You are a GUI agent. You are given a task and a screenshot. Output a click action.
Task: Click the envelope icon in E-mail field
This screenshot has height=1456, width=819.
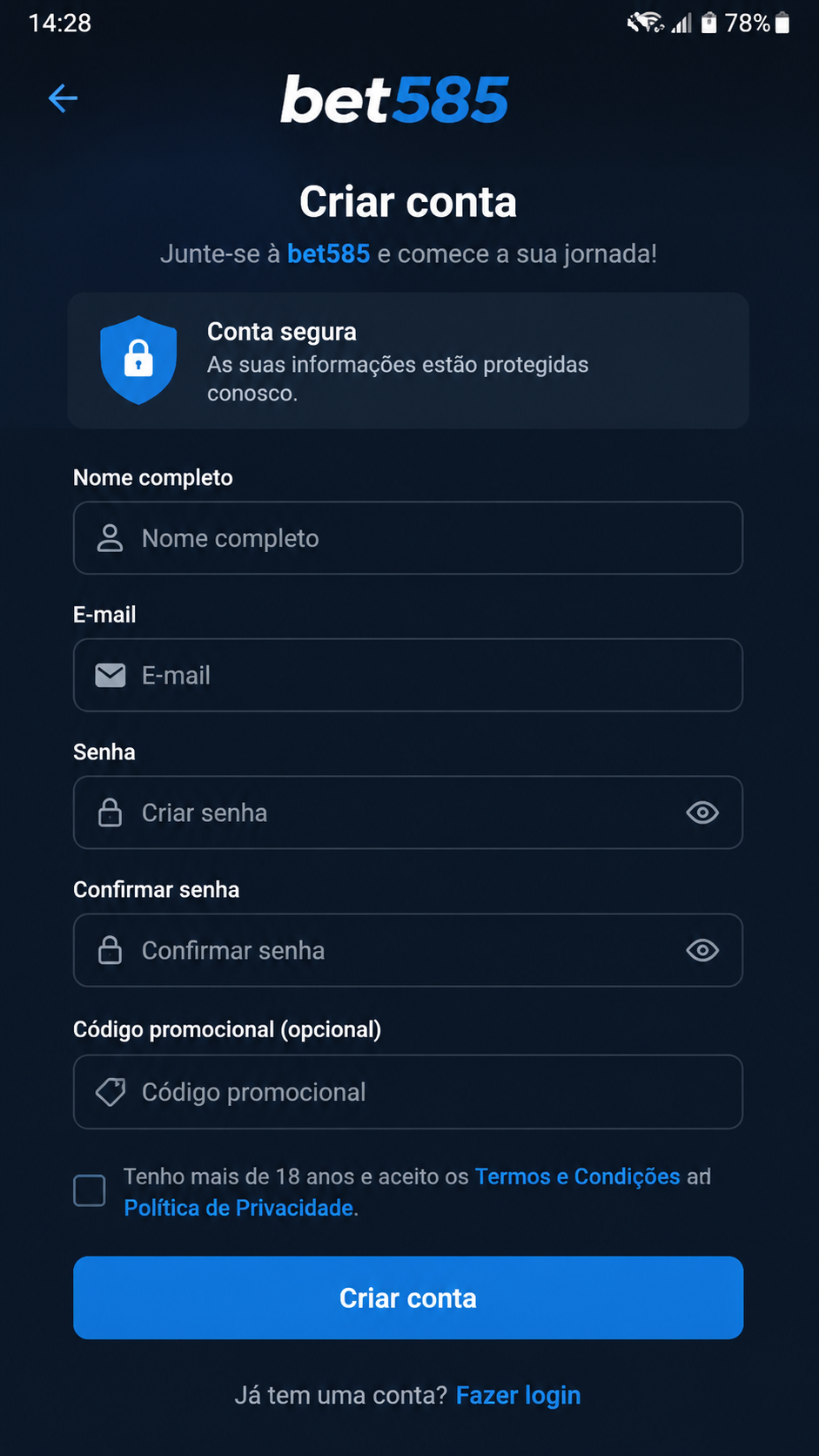(110, 676)
